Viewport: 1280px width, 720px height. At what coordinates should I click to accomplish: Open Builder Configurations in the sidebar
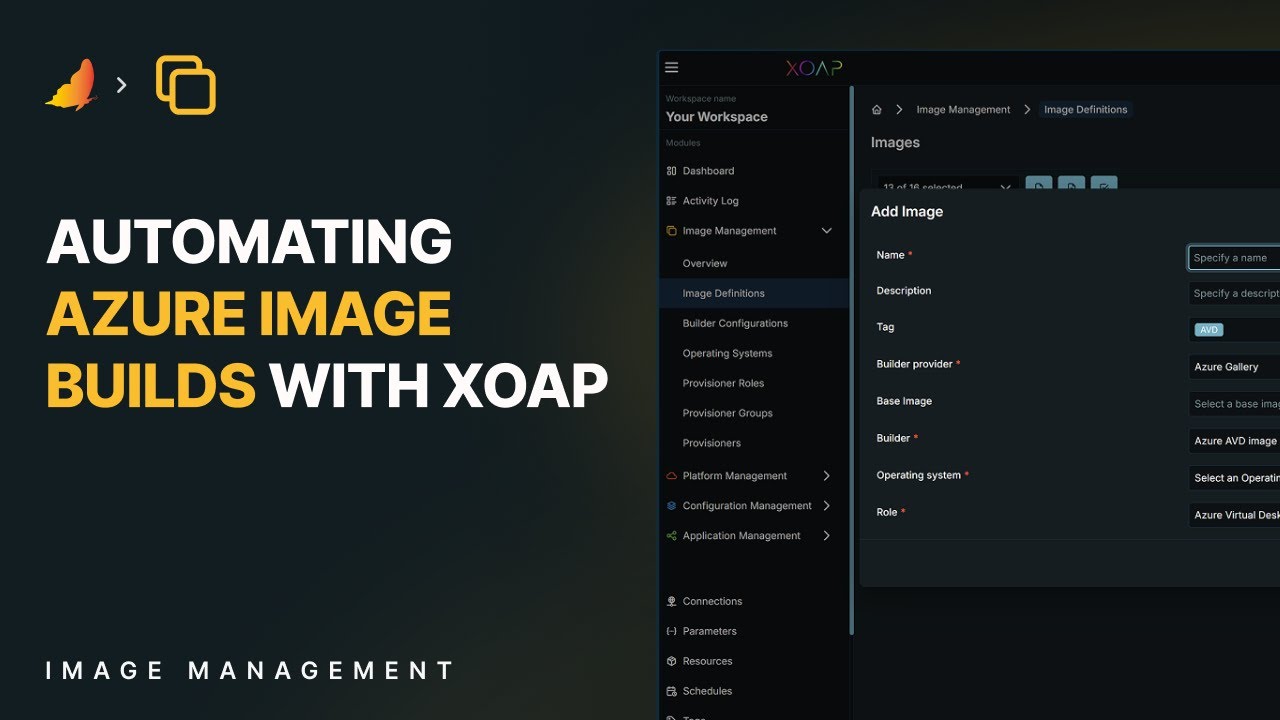[x=735, y=323]
